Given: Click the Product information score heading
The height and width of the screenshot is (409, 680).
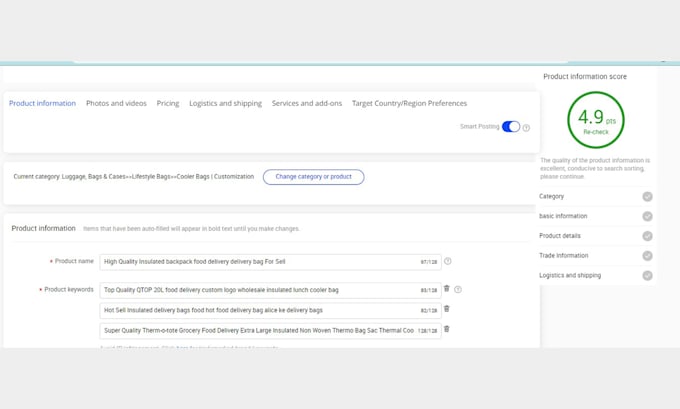Looking at the screenshot, I should (585, 77).
